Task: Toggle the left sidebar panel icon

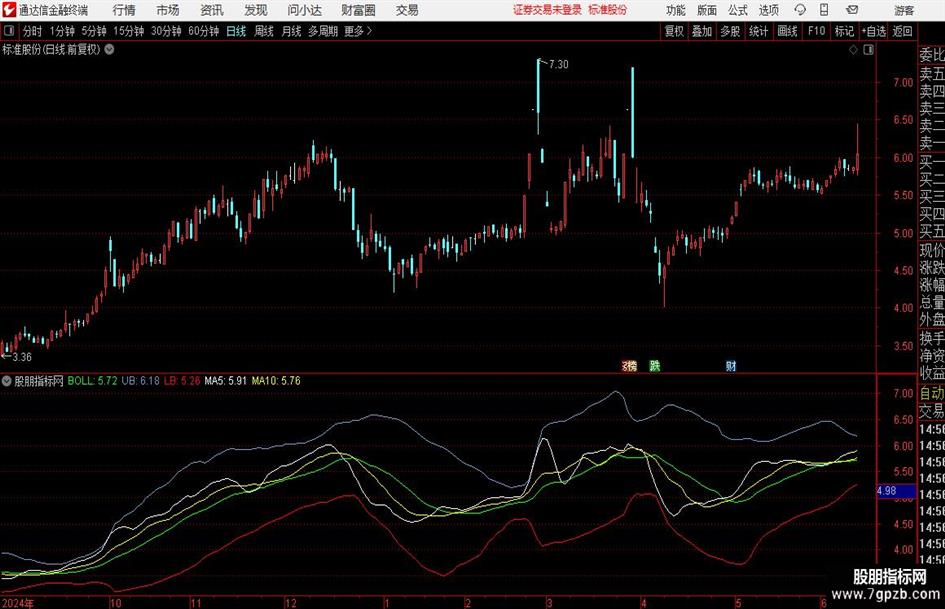Action: click(9, 31)
